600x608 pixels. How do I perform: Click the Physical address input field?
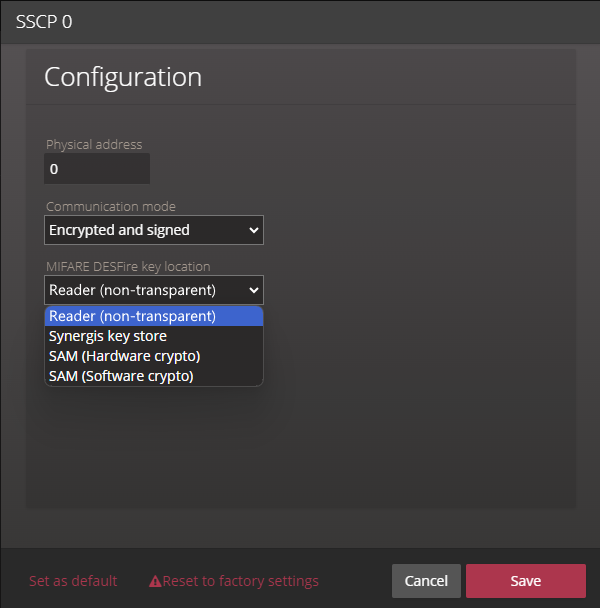pyautogui.click(x=97, y=169)
